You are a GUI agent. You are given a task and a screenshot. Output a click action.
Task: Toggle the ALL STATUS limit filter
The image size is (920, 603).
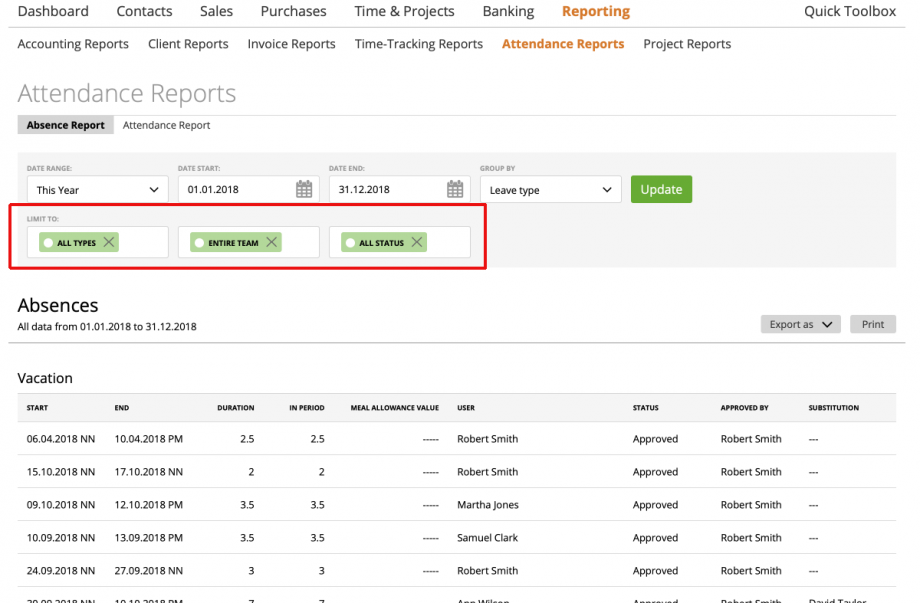pos(385,242)
